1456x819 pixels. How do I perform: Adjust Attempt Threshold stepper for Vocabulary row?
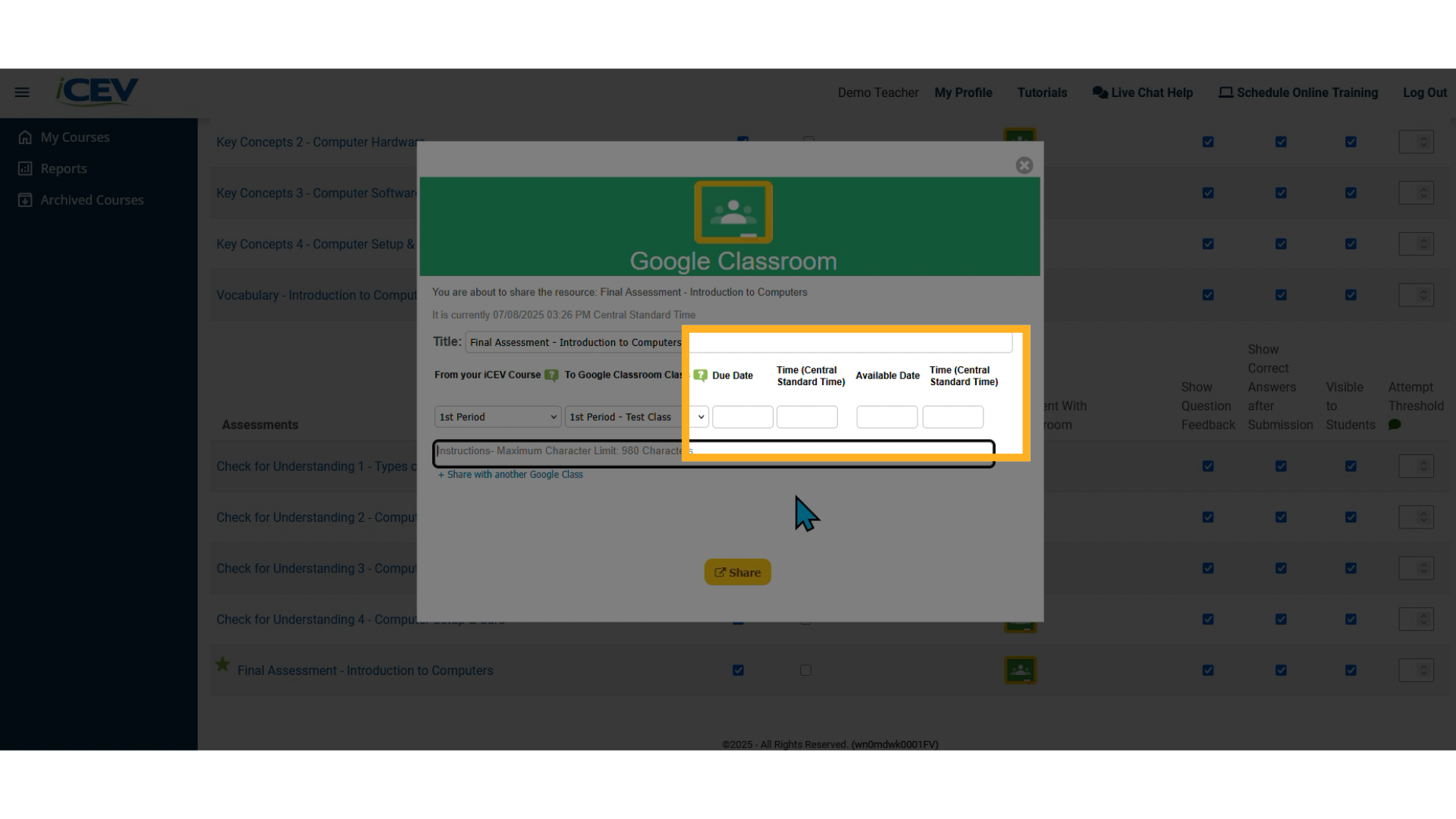pyautogui.click(x=1416, y=295)
